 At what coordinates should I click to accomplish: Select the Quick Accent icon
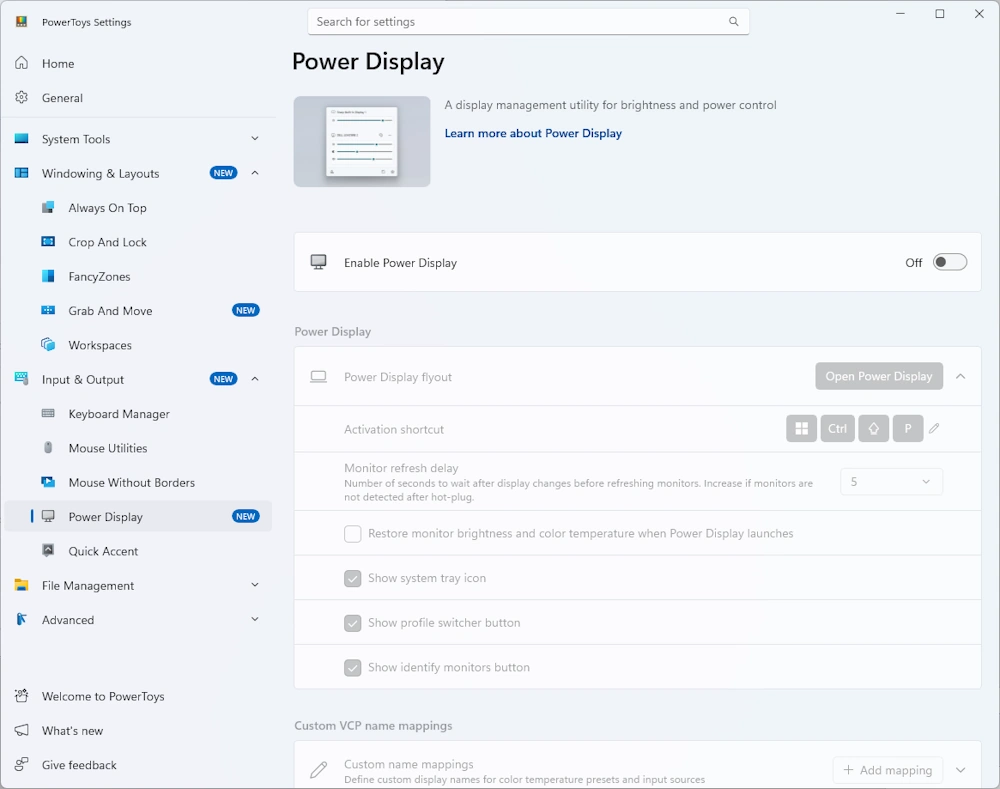[48, 551]
